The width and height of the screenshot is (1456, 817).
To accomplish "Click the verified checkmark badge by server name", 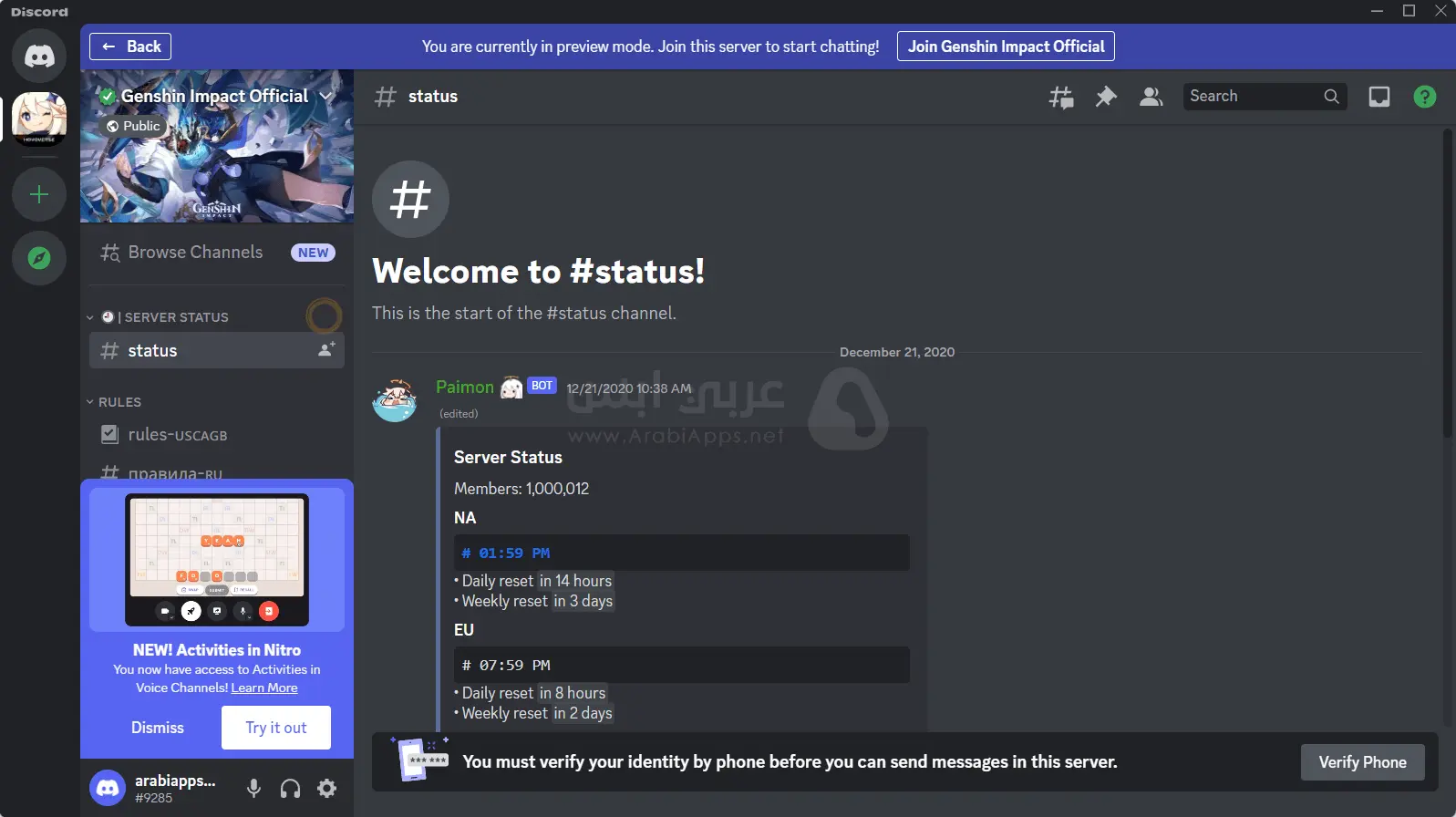I will tap(108, 96).
